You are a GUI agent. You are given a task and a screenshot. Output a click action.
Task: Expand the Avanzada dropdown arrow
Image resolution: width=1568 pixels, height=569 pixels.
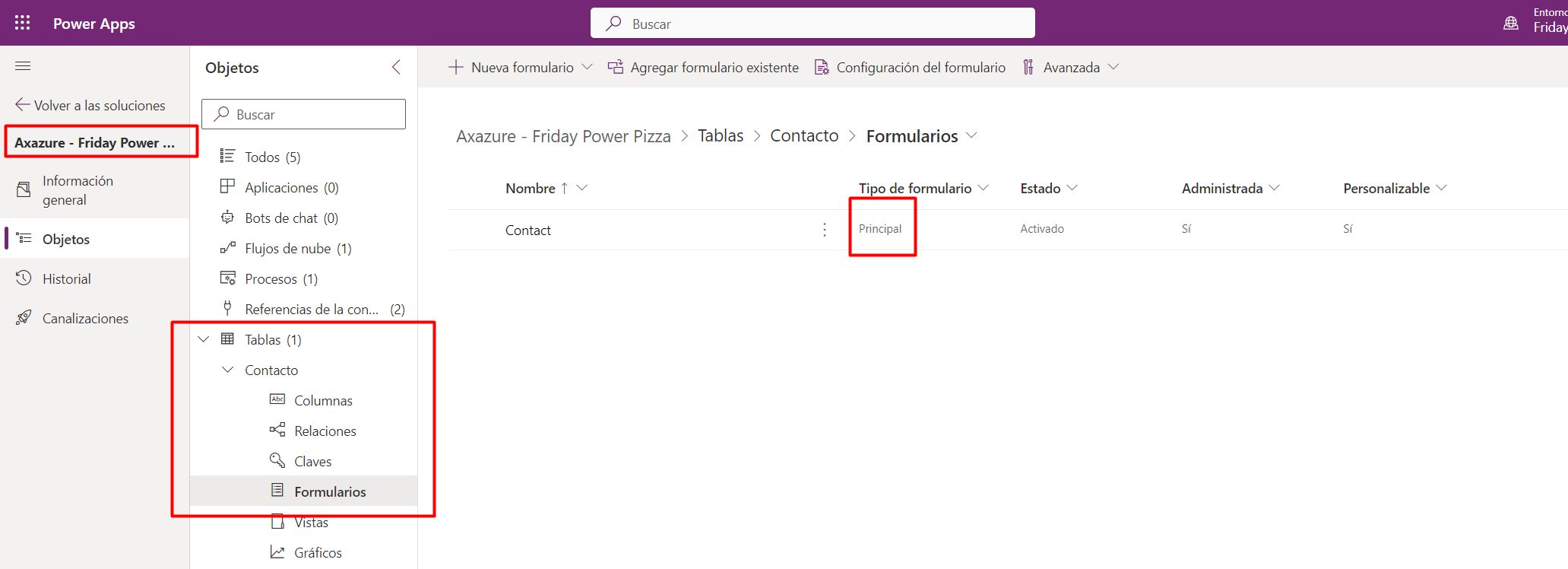click(1113, 67)
